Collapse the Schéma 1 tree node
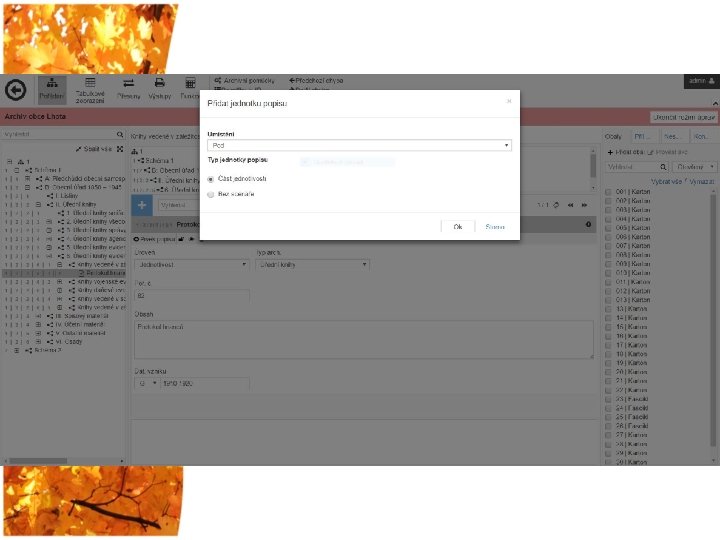 point(17,170)
